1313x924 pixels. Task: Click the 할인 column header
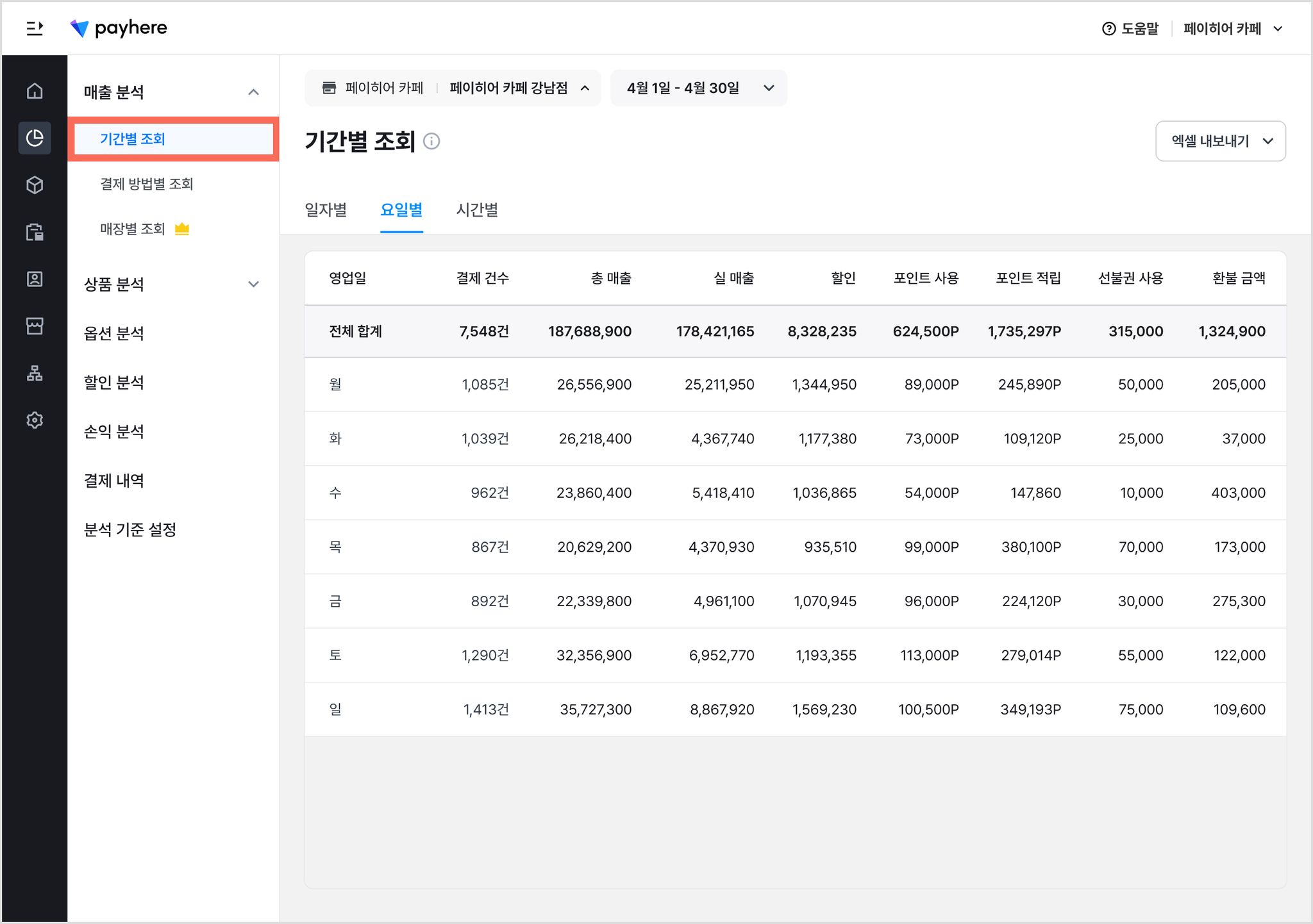(x=844, y=278)
